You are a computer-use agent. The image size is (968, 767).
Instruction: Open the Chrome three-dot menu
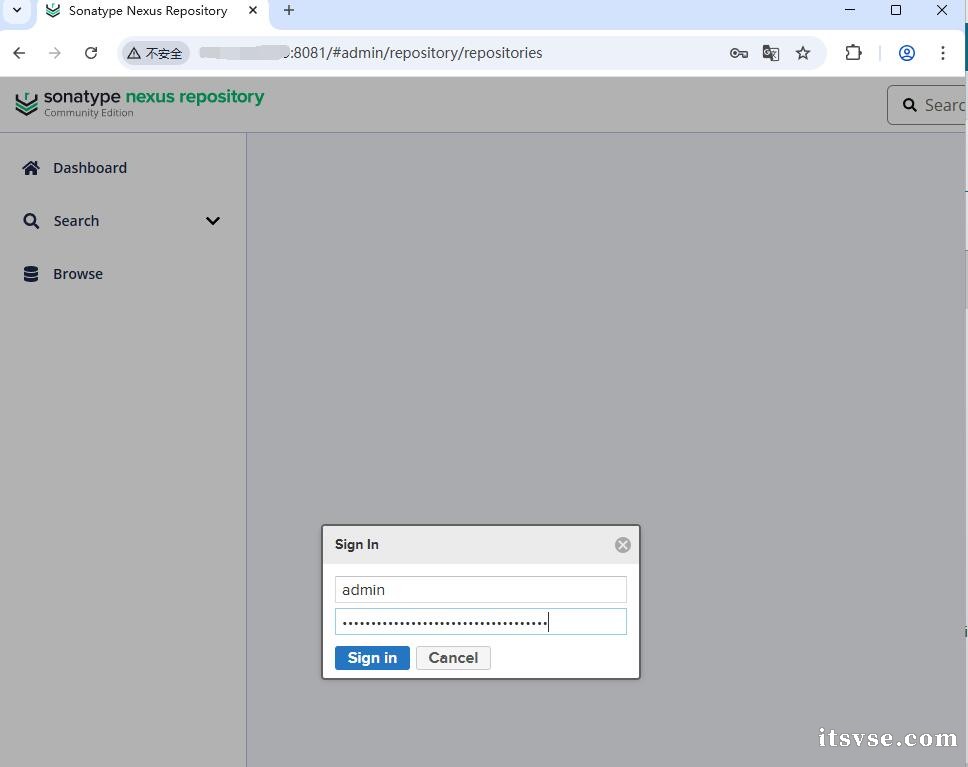943,53
